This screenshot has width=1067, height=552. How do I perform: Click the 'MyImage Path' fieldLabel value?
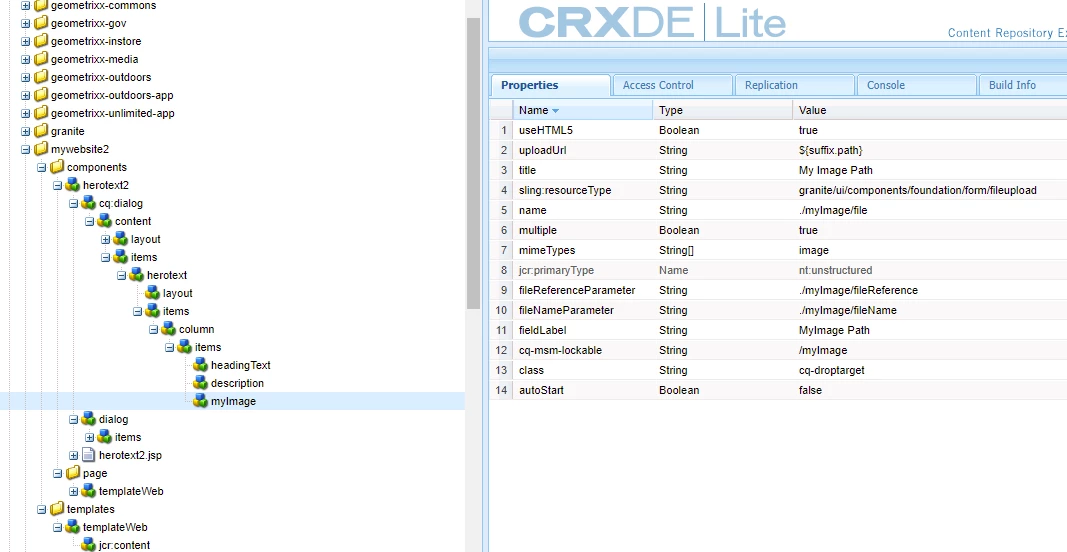[x=834, y=330]
